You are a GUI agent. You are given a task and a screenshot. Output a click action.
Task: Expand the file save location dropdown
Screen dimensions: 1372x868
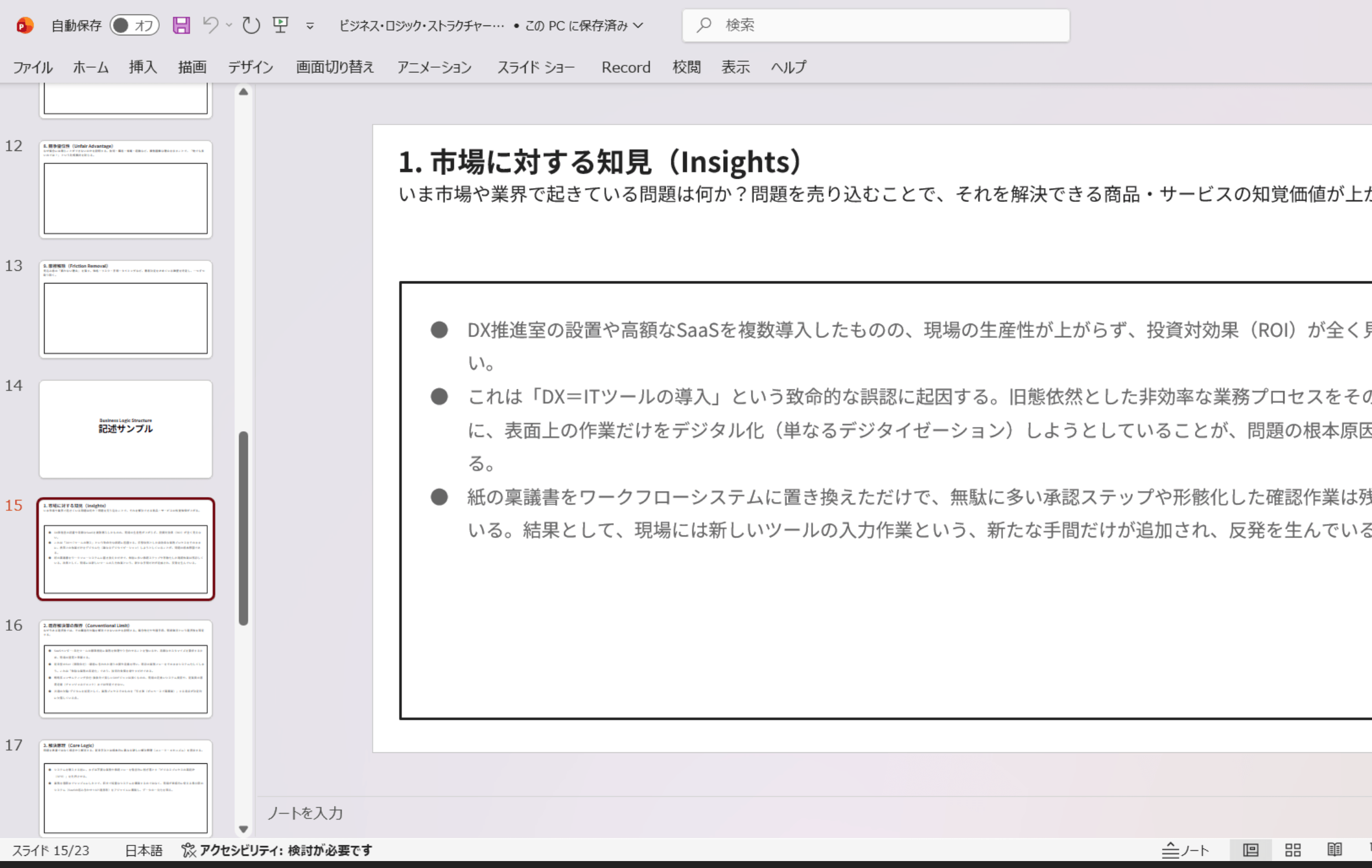(638, 25)
